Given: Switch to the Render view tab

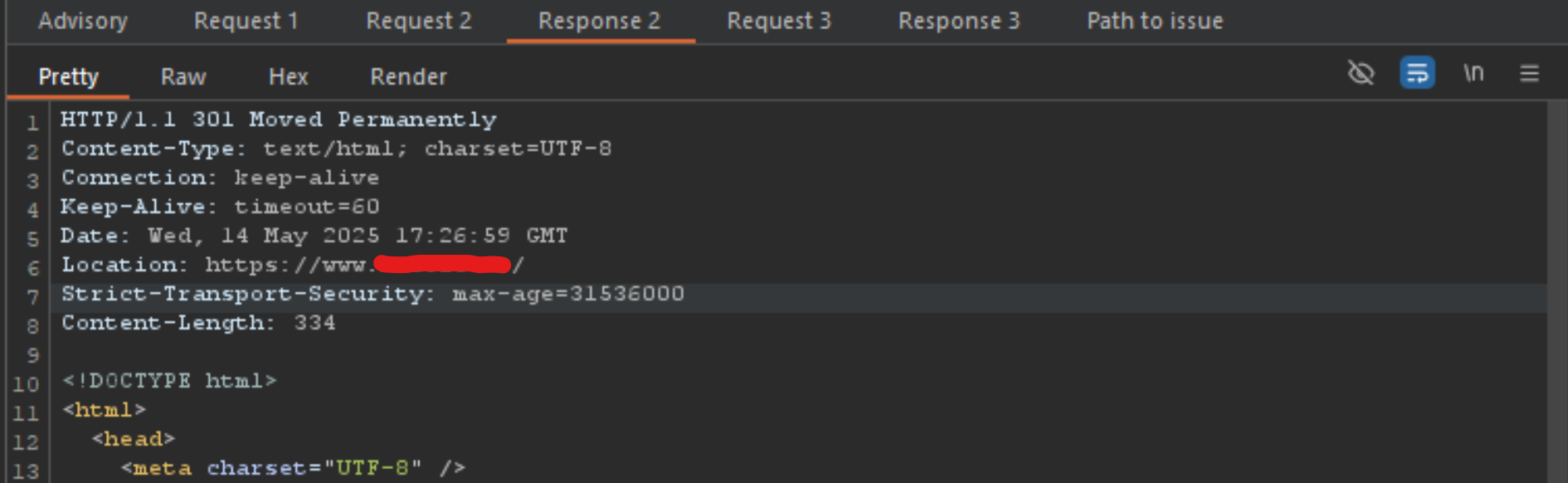Looking at the screenshot, I should pos(408,76).
